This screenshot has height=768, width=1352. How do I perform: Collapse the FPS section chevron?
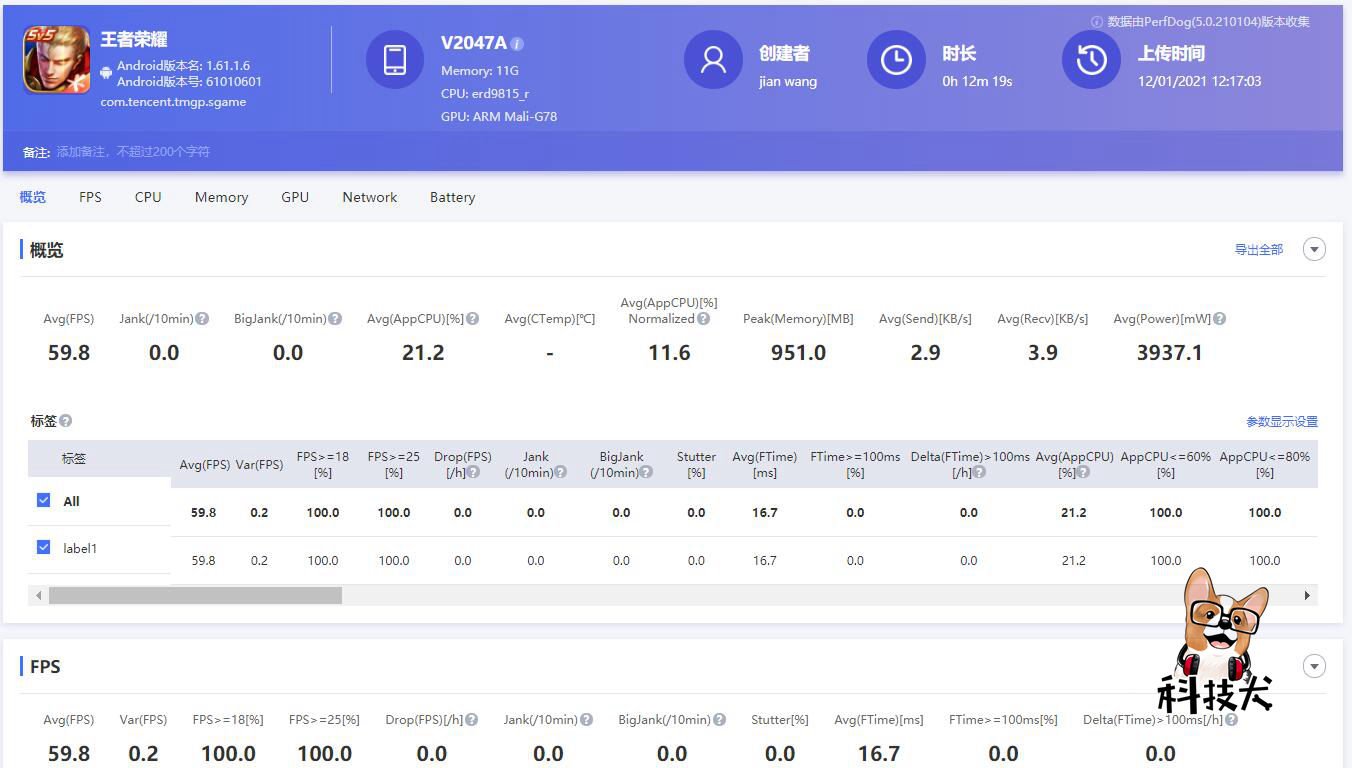(1314, 665)
